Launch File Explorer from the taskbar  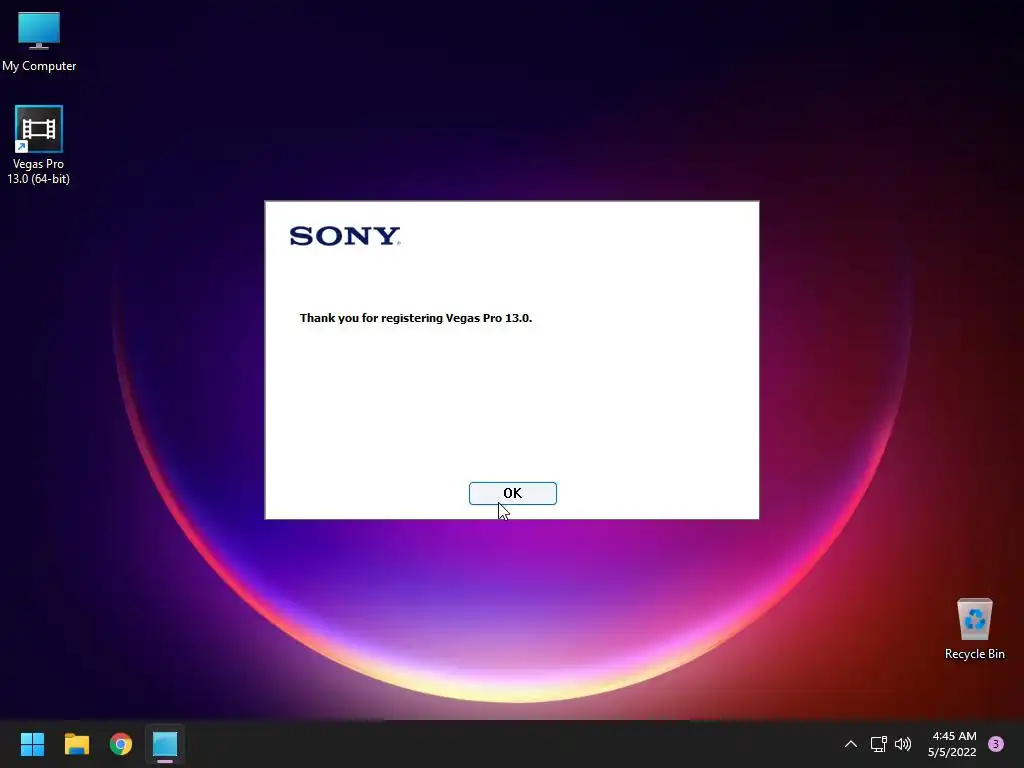pos(76,744)
